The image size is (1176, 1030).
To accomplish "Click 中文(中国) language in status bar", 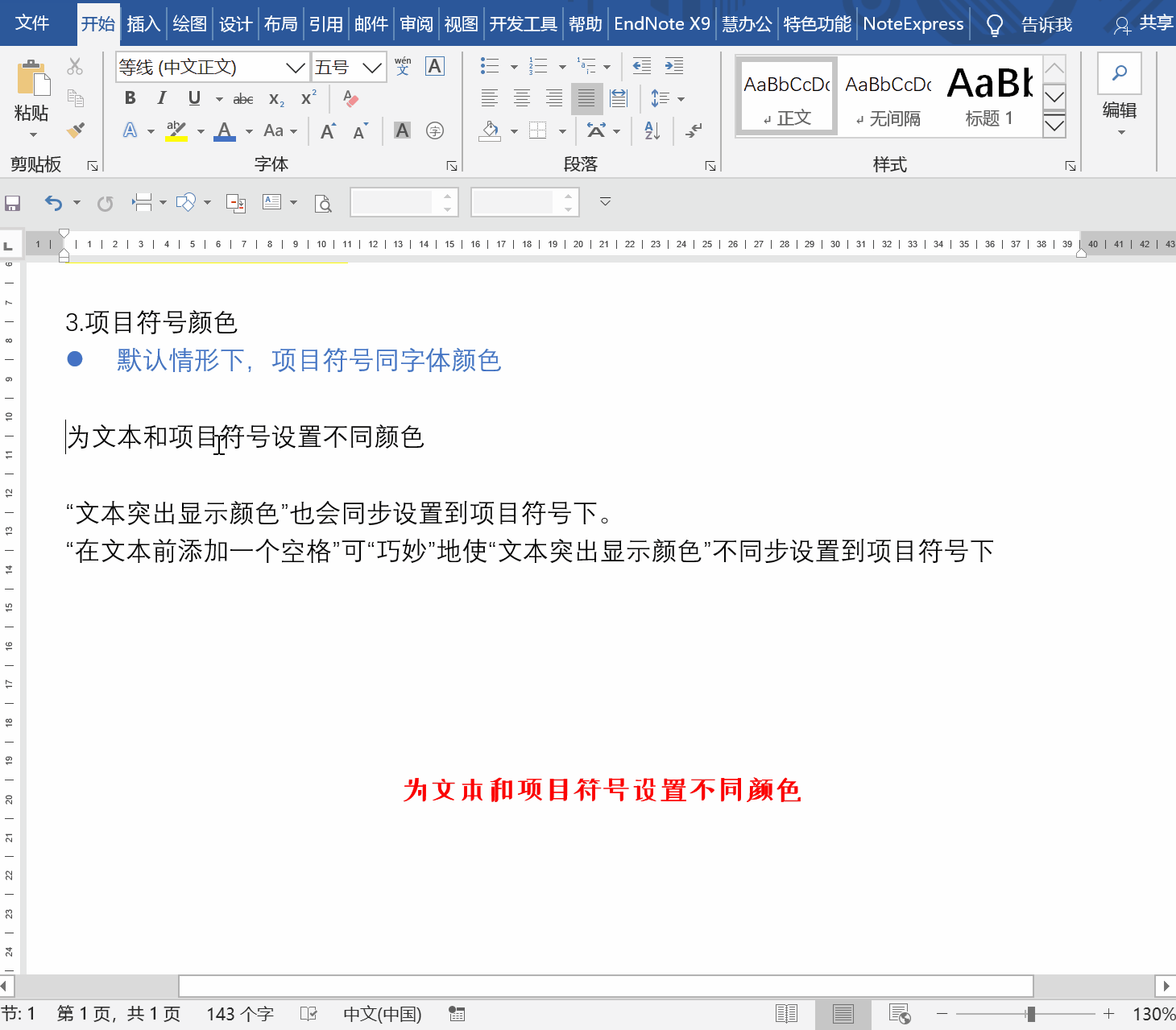I will pyautogui.click(x=383, y=1014).
